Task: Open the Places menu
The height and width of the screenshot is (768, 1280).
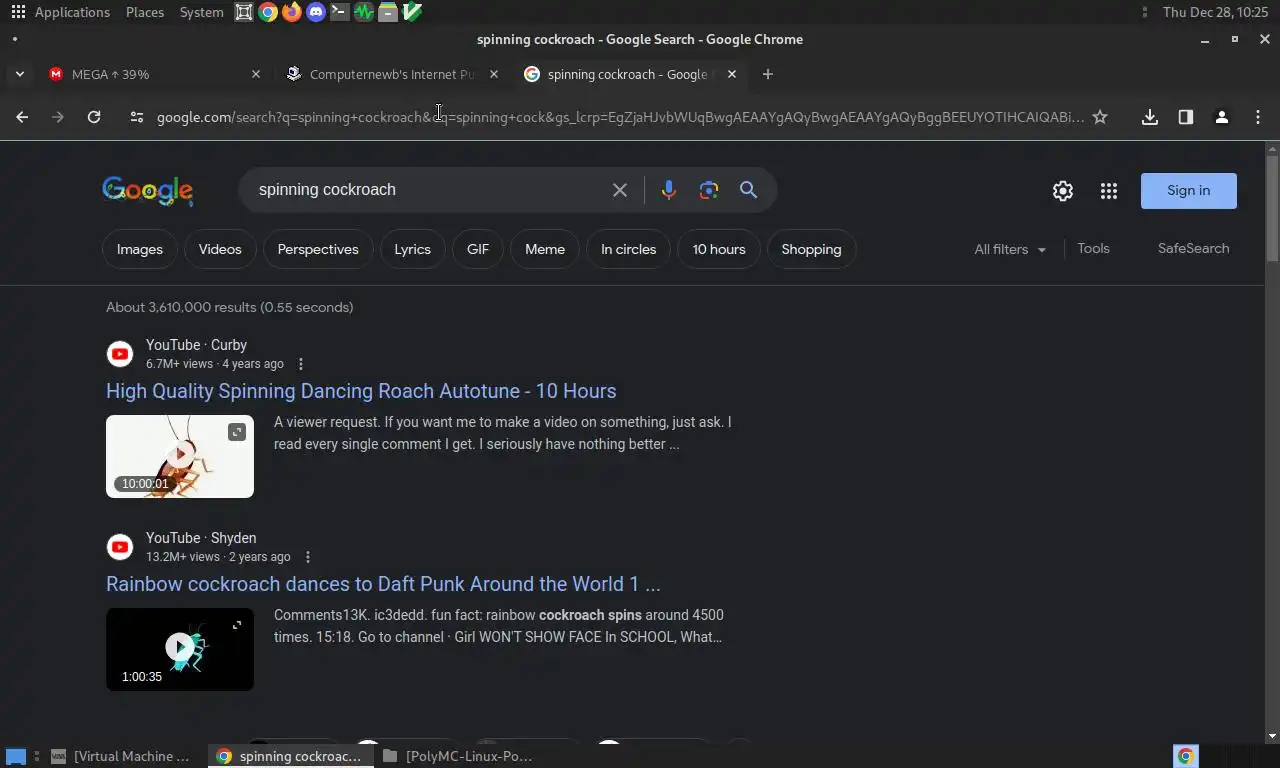Action: coord(145,12)
